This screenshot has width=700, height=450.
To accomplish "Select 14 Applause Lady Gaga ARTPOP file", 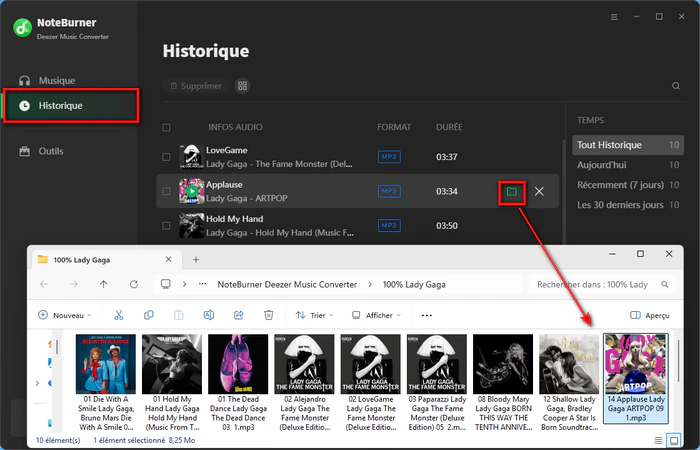I will click(636, 378).
